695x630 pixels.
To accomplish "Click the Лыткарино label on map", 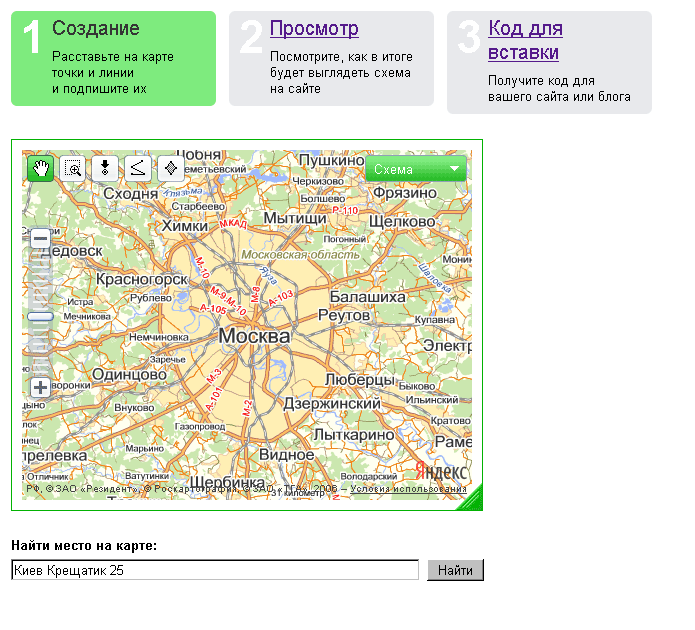I will [x=354, y=435].
